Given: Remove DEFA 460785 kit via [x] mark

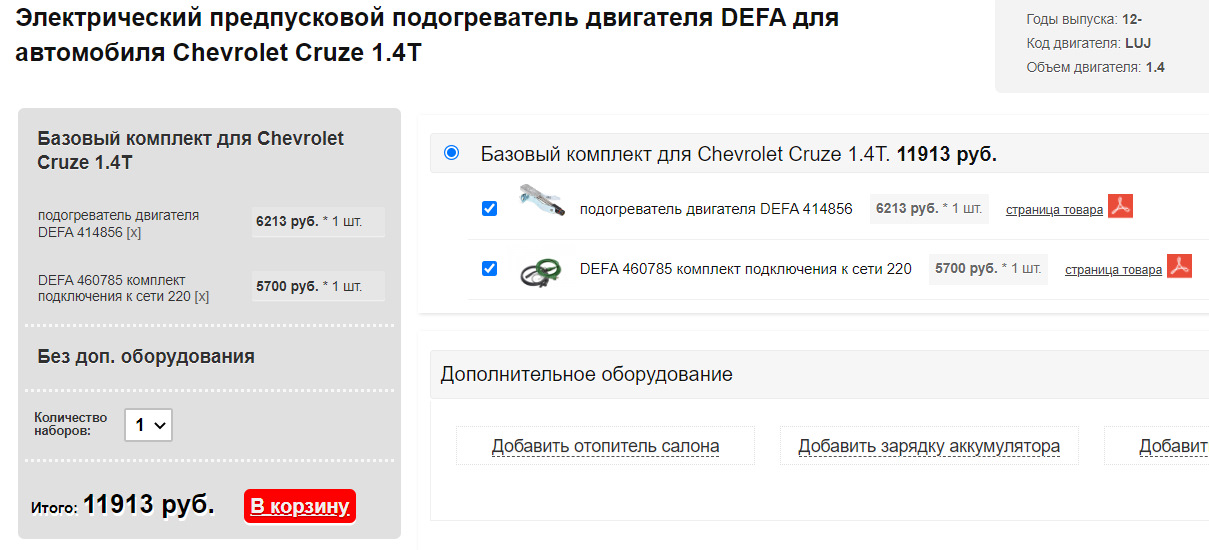Looking at the screenshot, I should point(201,297).
